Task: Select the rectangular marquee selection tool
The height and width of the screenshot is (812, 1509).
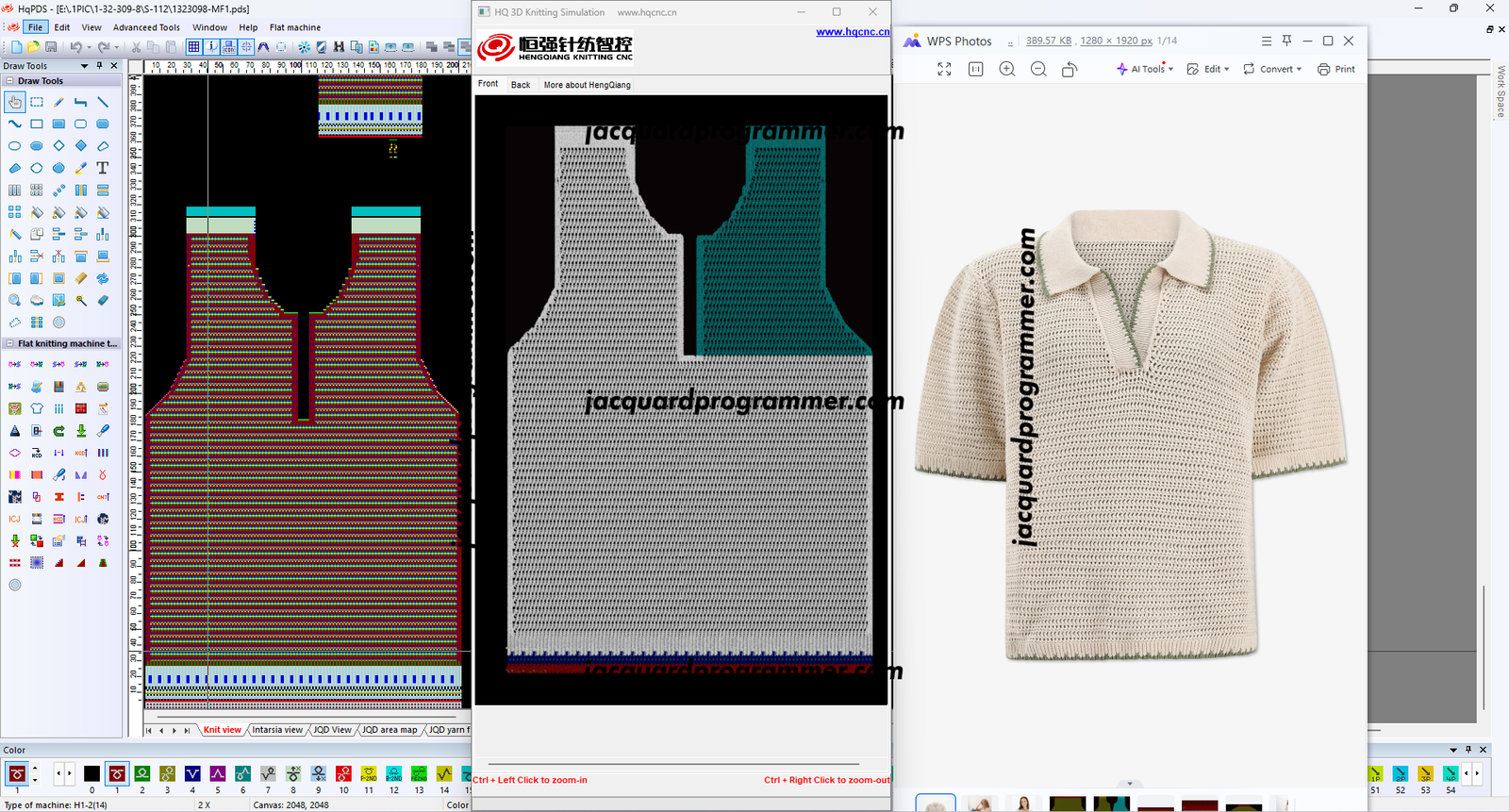Action: (x=37, y=102)
